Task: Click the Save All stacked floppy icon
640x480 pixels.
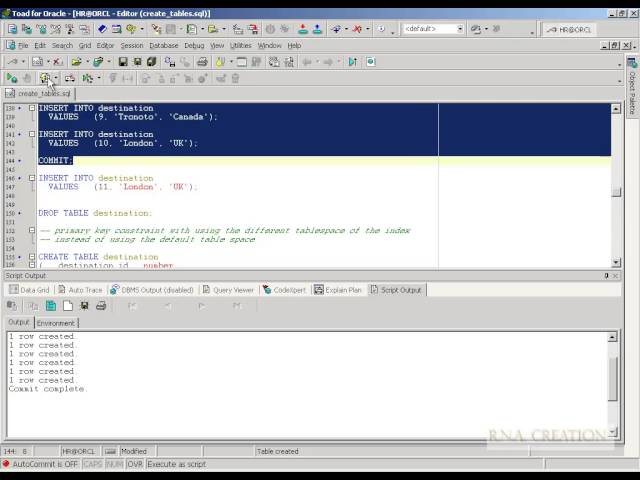Action: (x=152, y=62)
